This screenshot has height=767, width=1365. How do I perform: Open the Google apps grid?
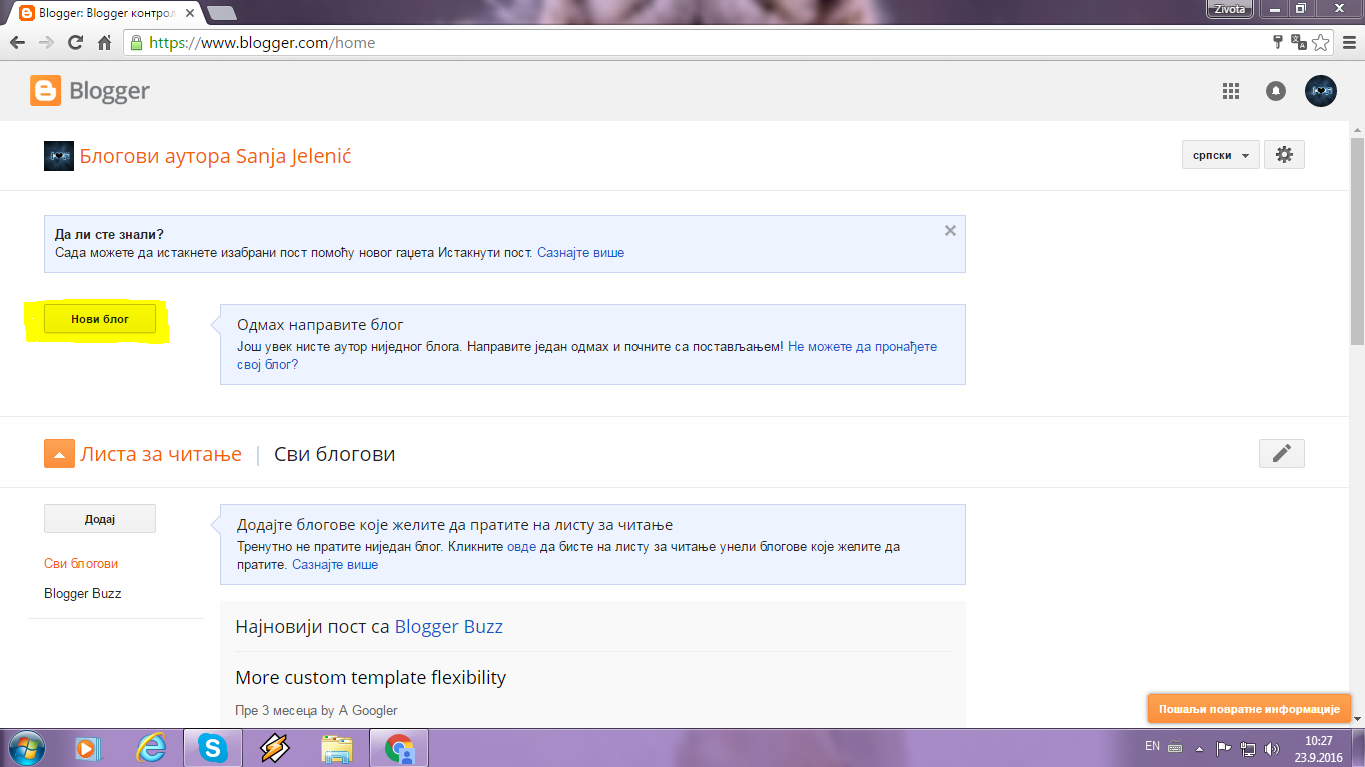pos(1231,91)
